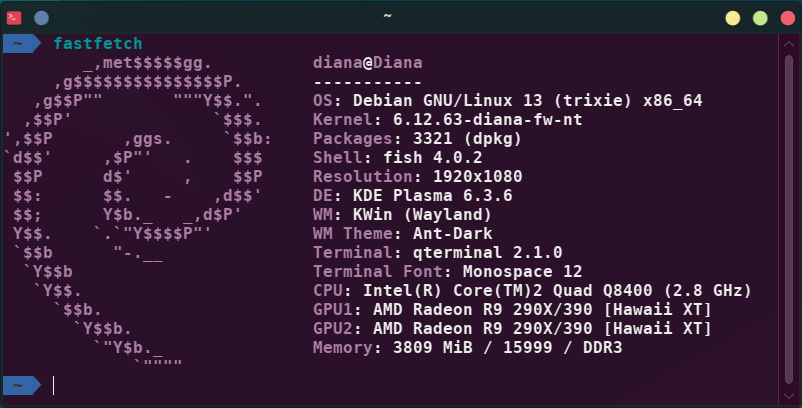Click the Packages 3321 (dpkg) line
This screenshot has height=408, width=802.
[x=417, y=139]
